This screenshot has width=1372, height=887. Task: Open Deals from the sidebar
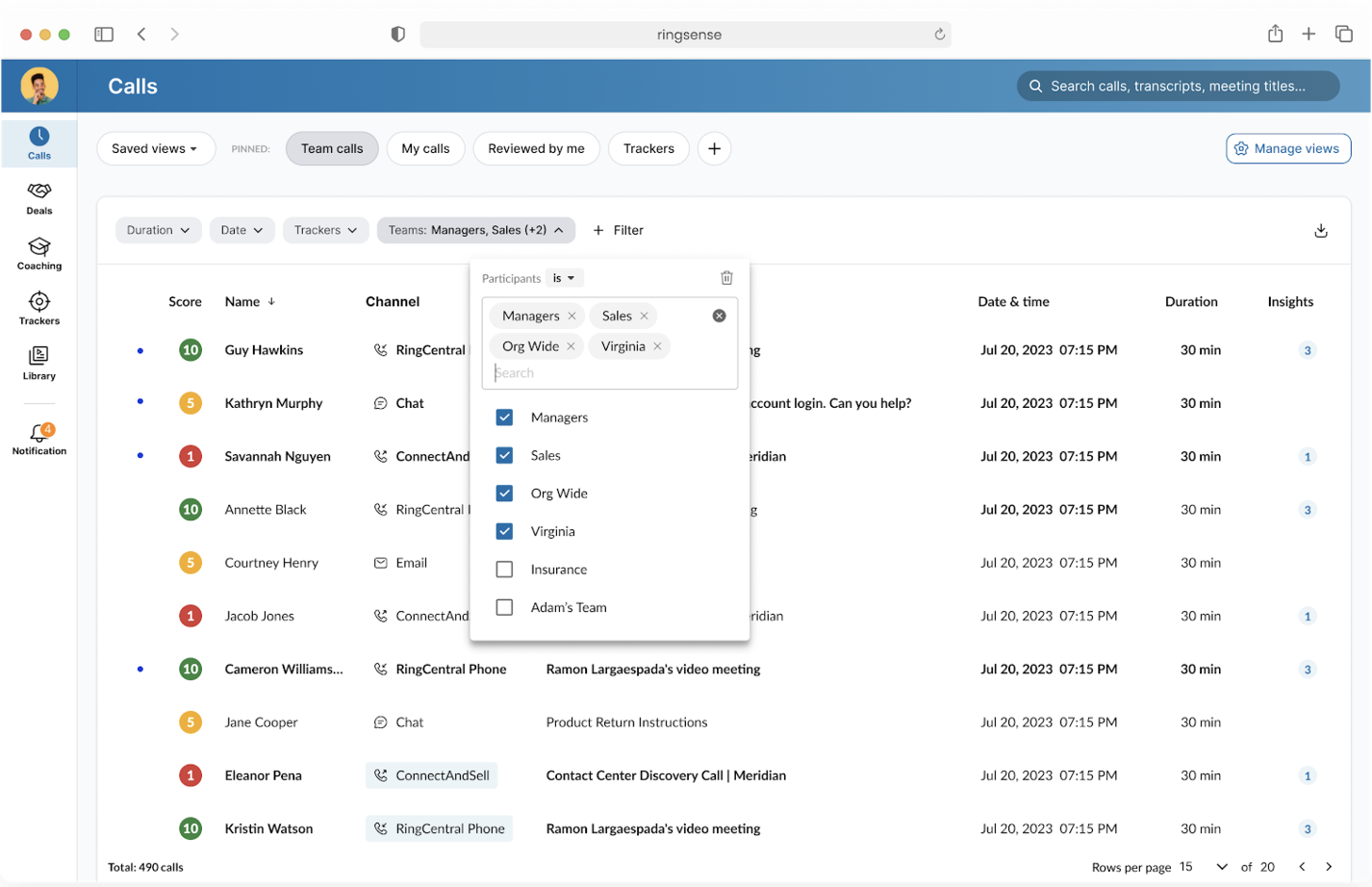click(39, 198)
